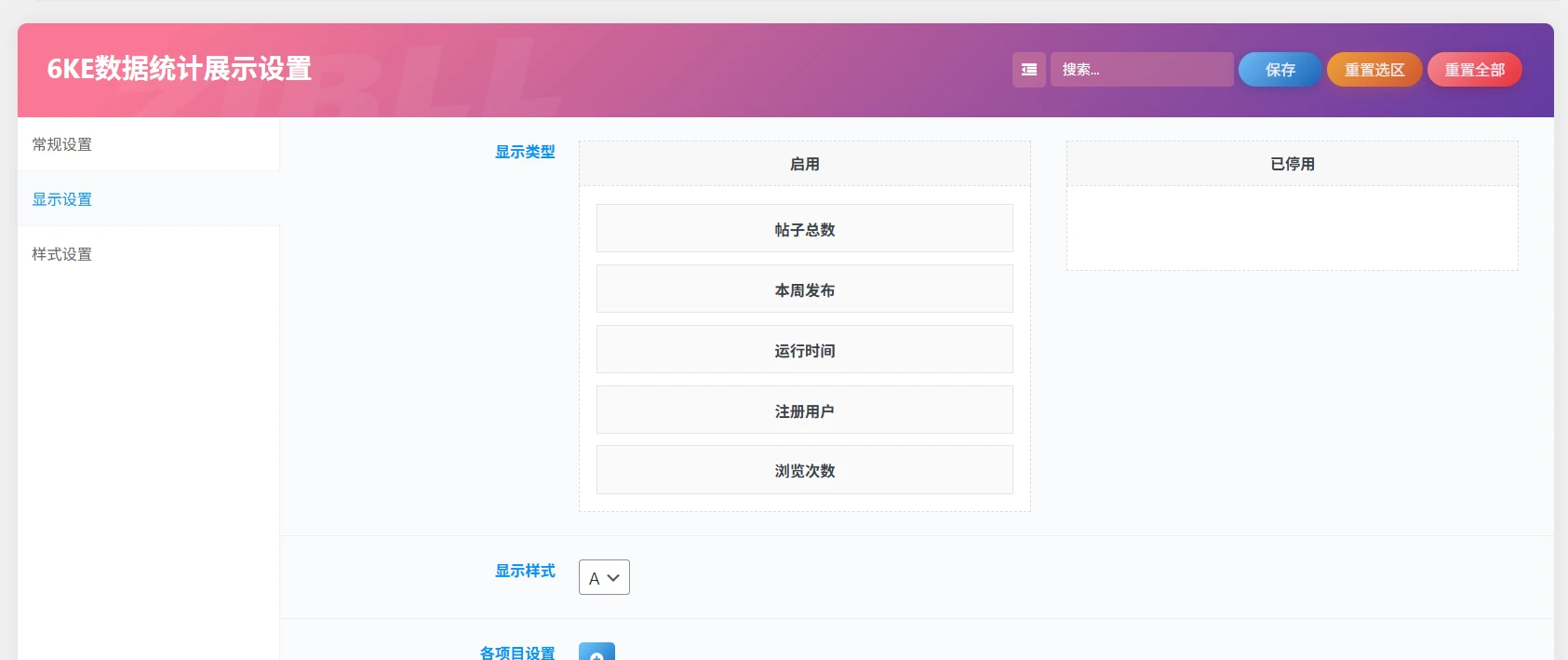1568x660 pixels.
Task: Select the 显示设置 sidebar tab
Action: pos(62,199)
